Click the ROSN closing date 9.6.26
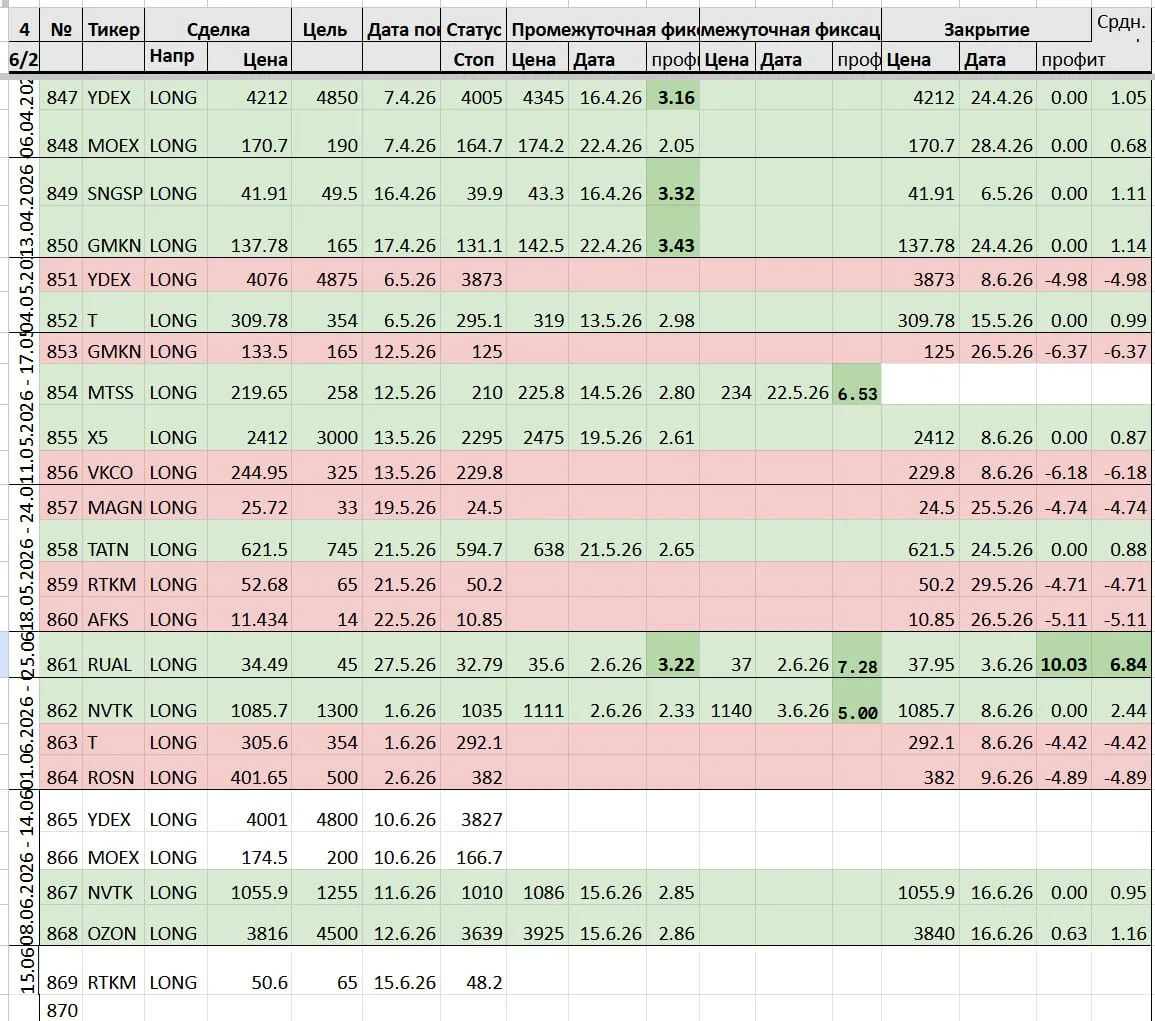The width and height of the screenshot is (1155, 1021). pyautogui.click(x=998, y=776)
